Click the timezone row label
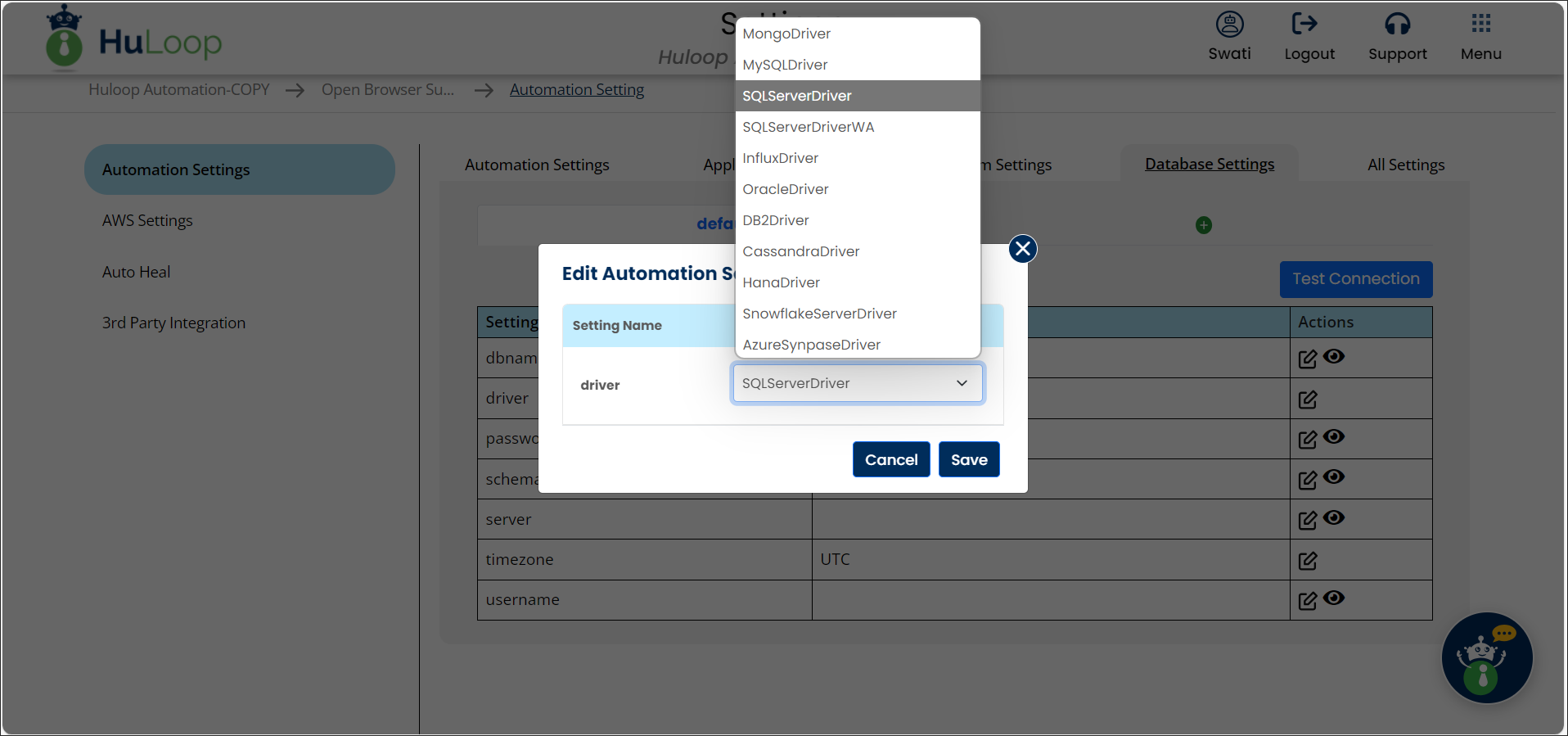This screenshot has width=1568, height=736. (x=519, y=560)
